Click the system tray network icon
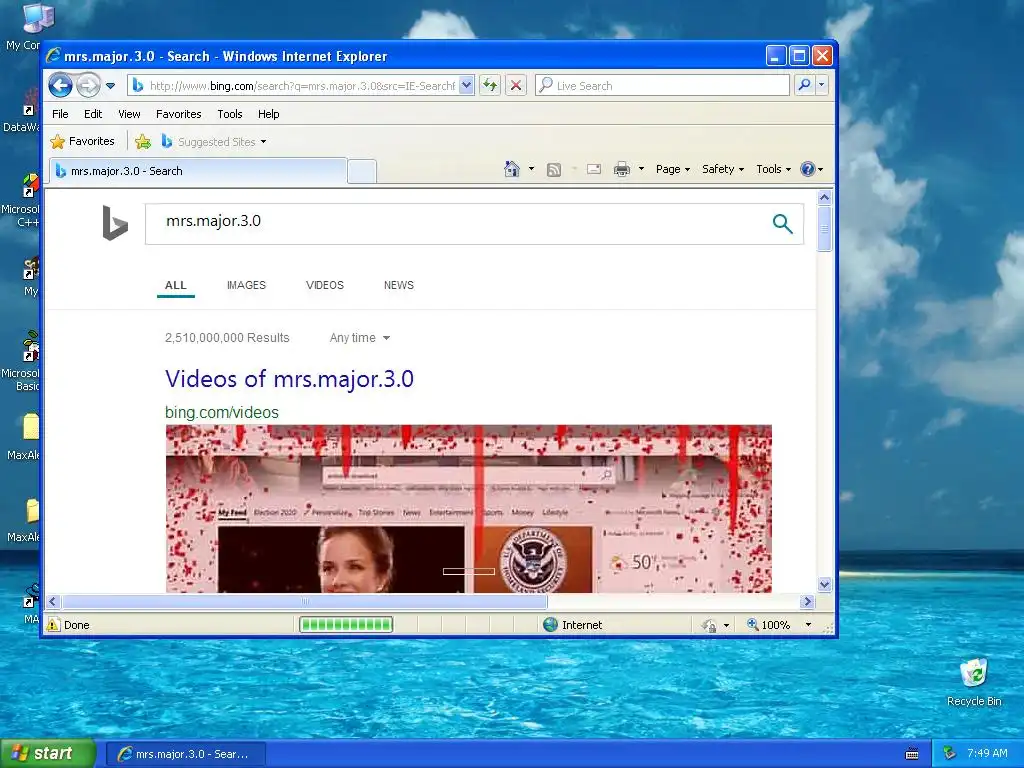 point(950,754)
